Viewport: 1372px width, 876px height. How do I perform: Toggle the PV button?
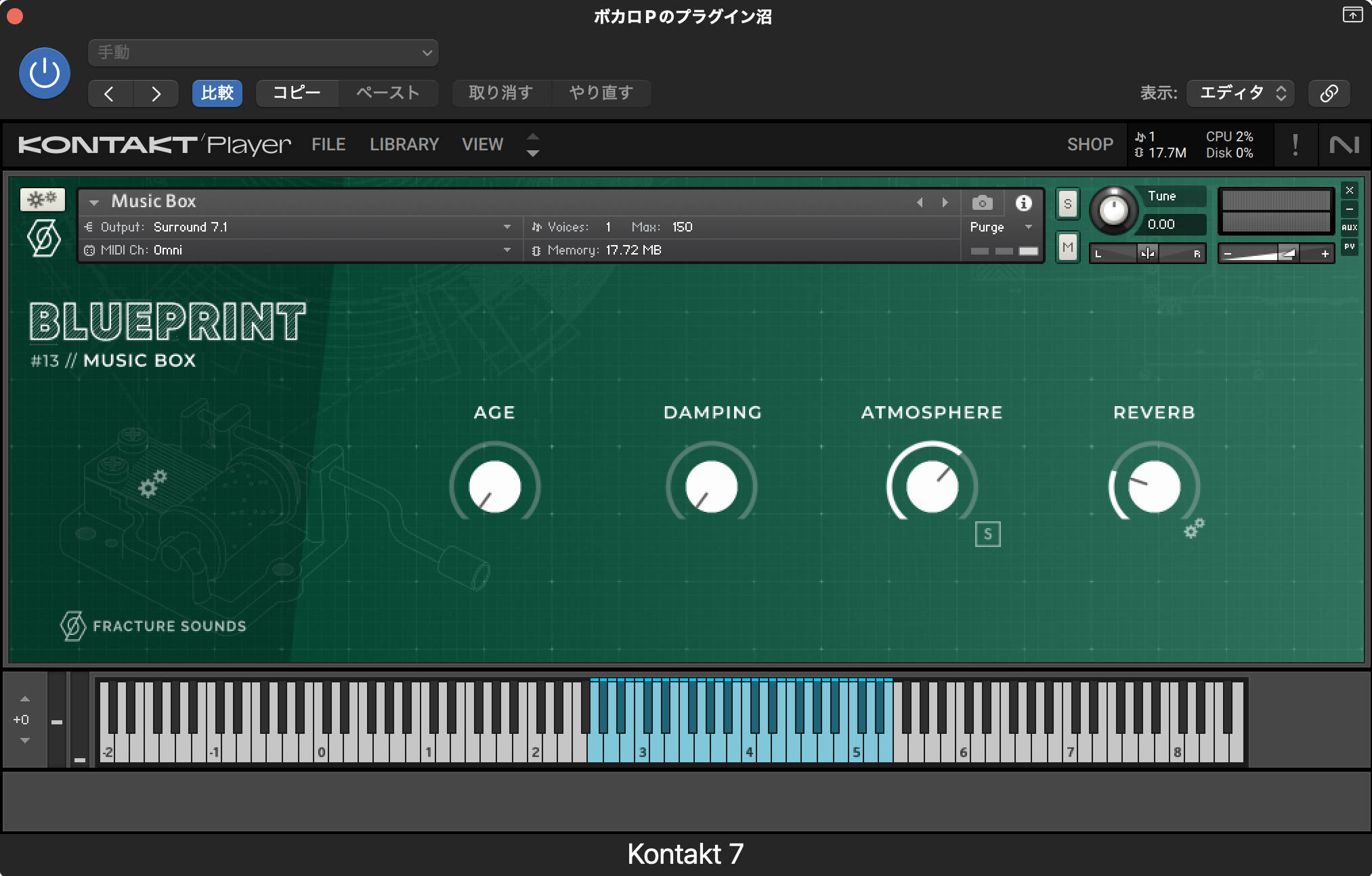[x=1349, y=246]
